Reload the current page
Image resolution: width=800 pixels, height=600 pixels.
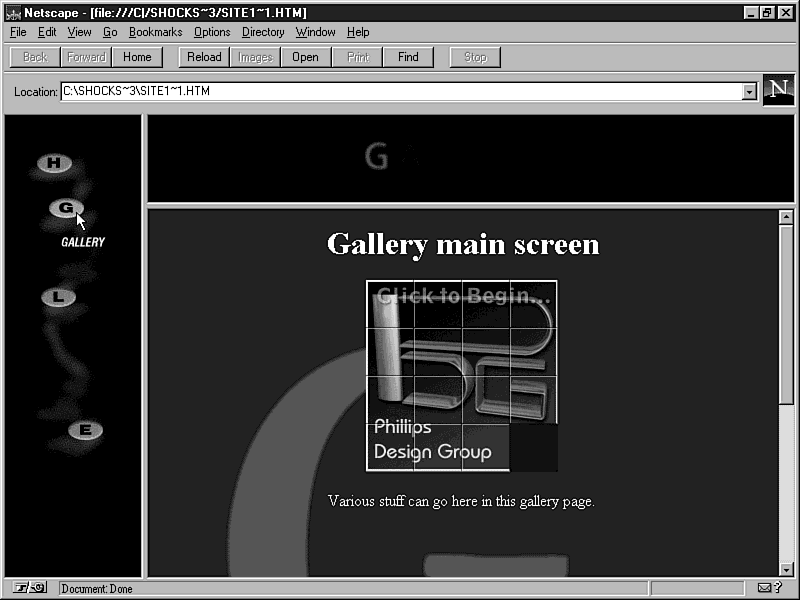[204, 57]
